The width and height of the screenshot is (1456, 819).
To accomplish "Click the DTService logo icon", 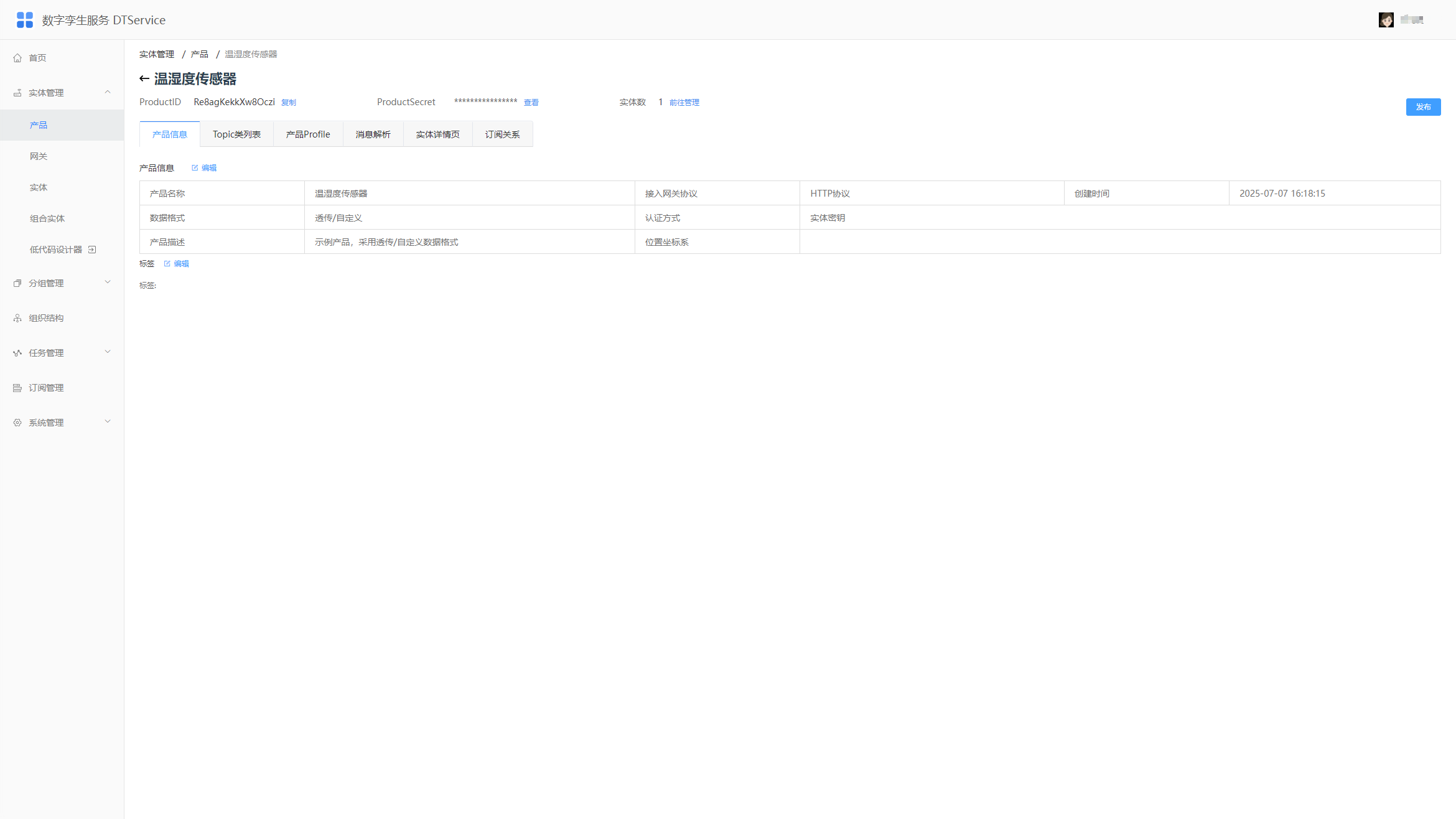I will tap(25, 20).
